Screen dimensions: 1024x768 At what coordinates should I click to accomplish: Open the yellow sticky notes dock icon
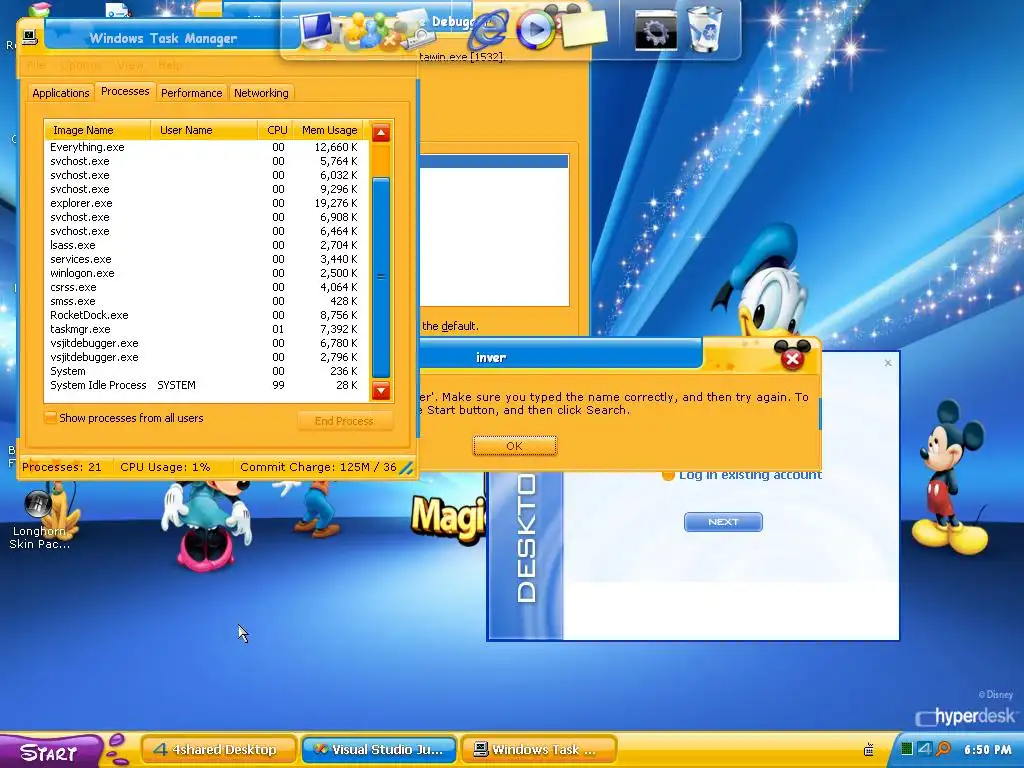[584, 27]
